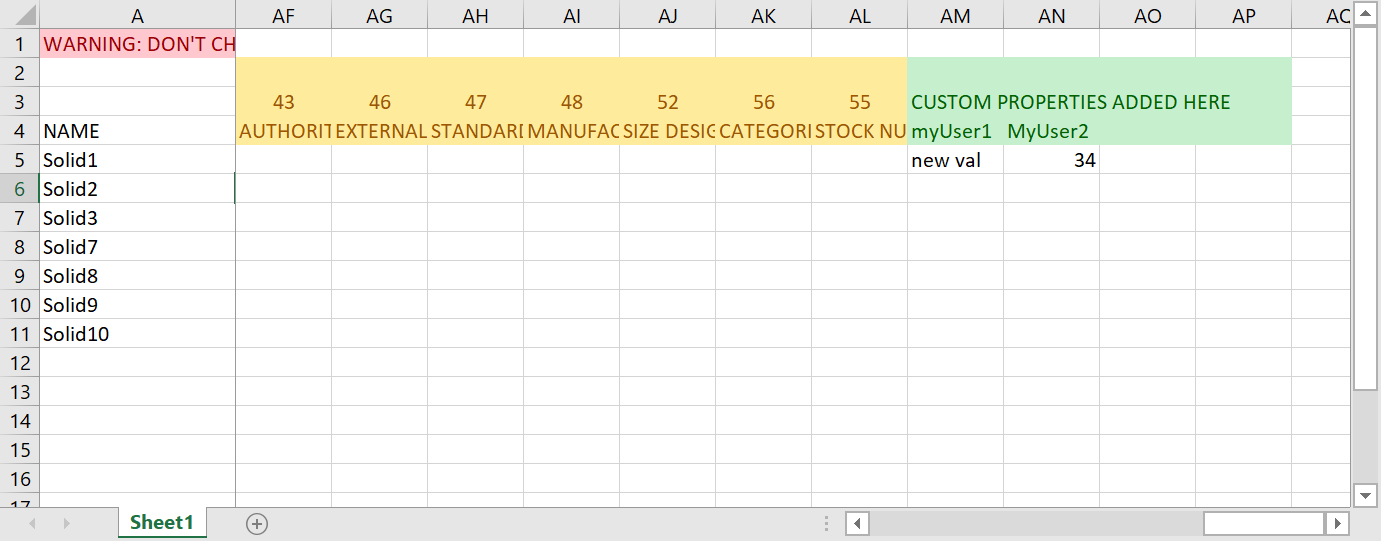Select row 5 header
This screenshot has height=541, width=1381.
click(20, 160)
